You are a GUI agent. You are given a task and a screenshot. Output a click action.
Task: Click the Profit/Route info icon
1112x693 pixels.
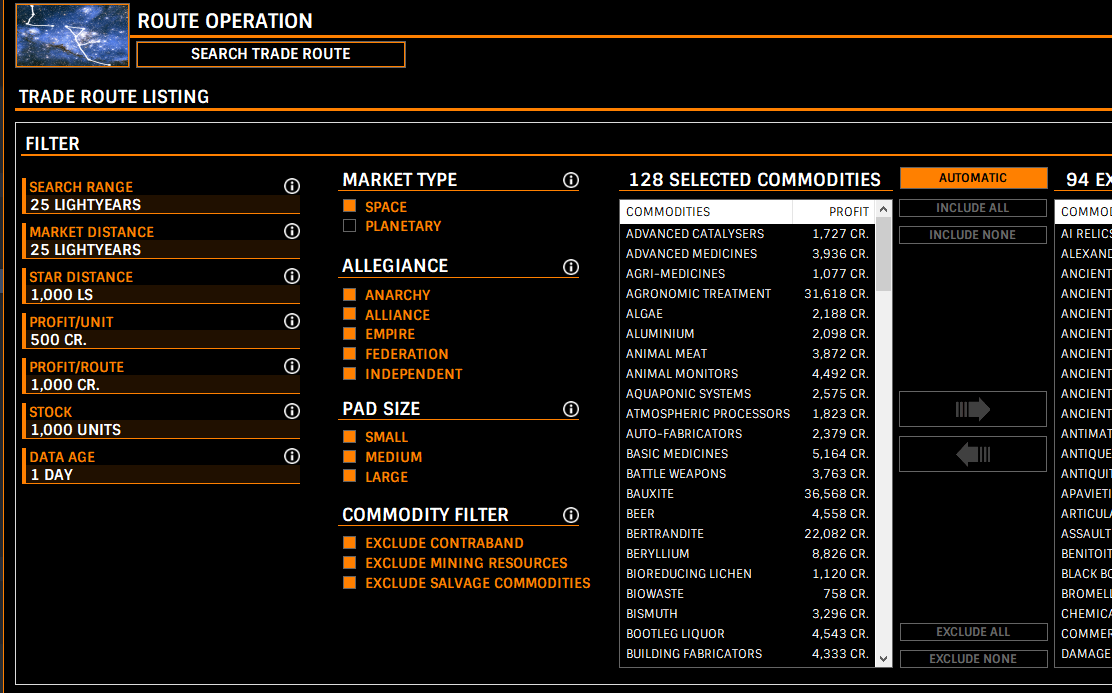[x=291, y=366]
